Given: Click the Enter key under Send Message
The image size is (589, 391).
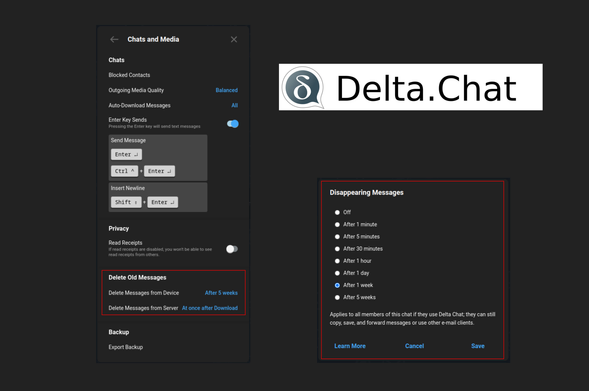Looking at the screenshot, I should (126, 154).
